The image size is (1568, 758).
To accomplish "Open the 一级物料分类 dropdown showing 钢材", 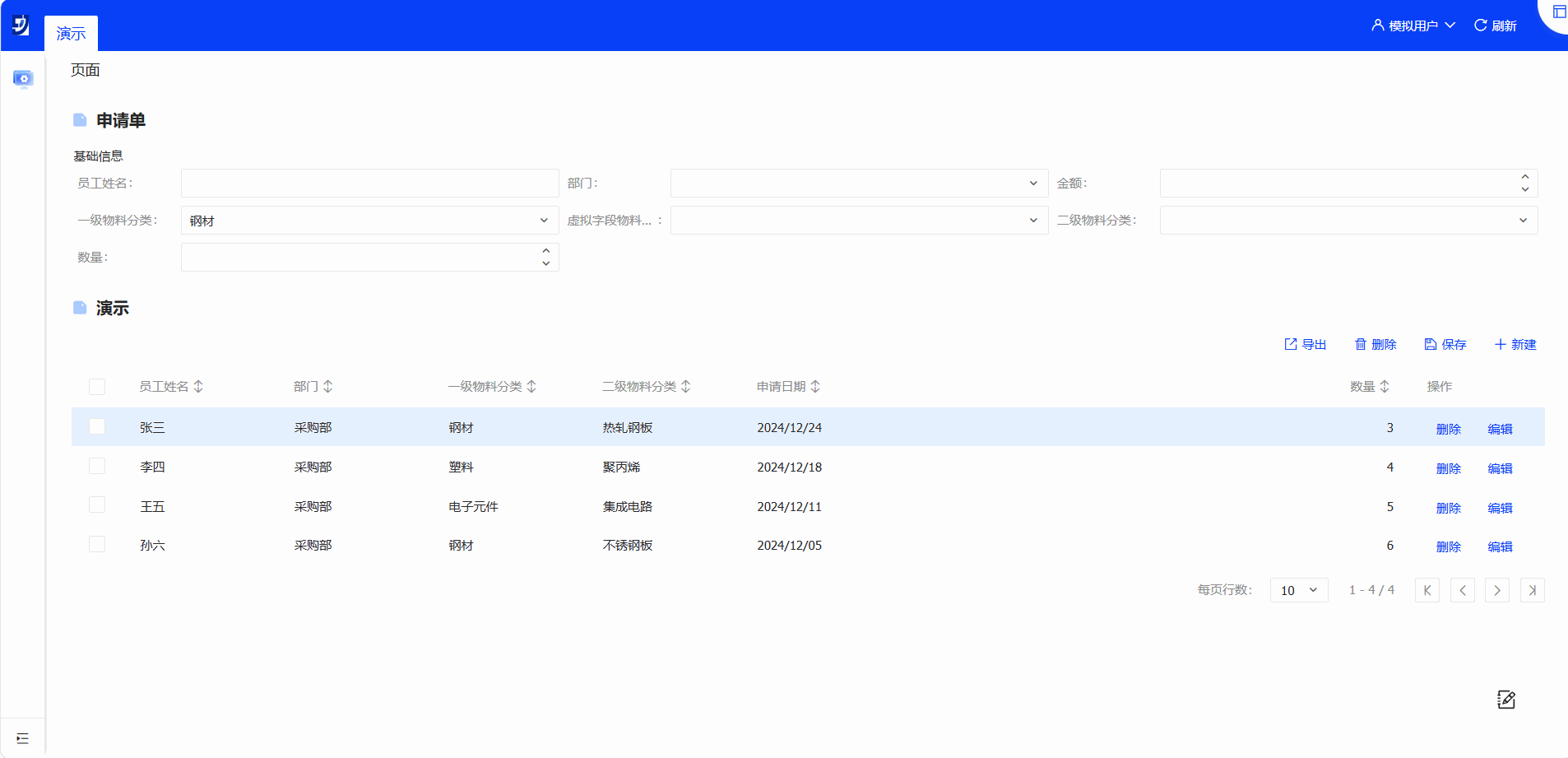I will [369, 221].
